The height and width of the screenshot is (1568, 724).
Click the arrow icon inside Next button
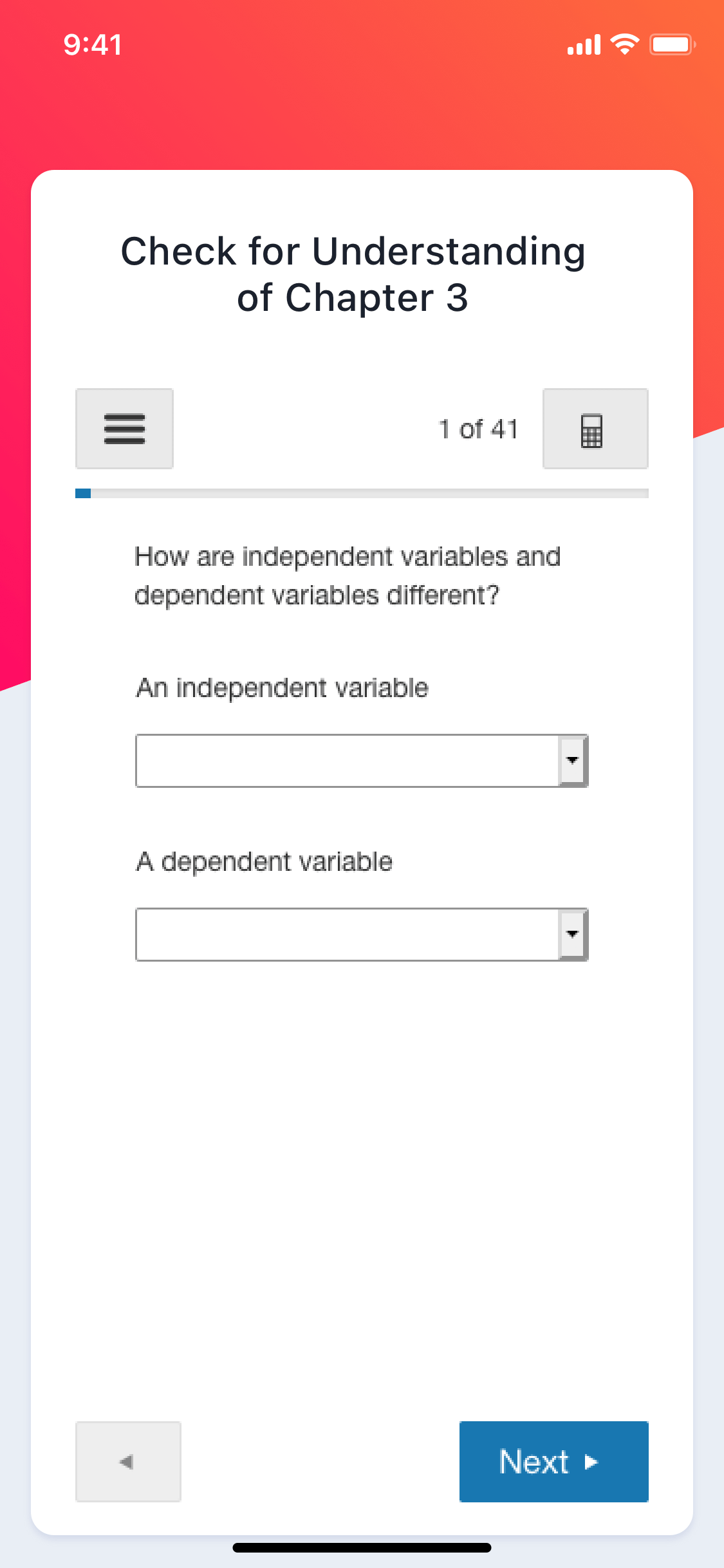tap(591, 1462)
